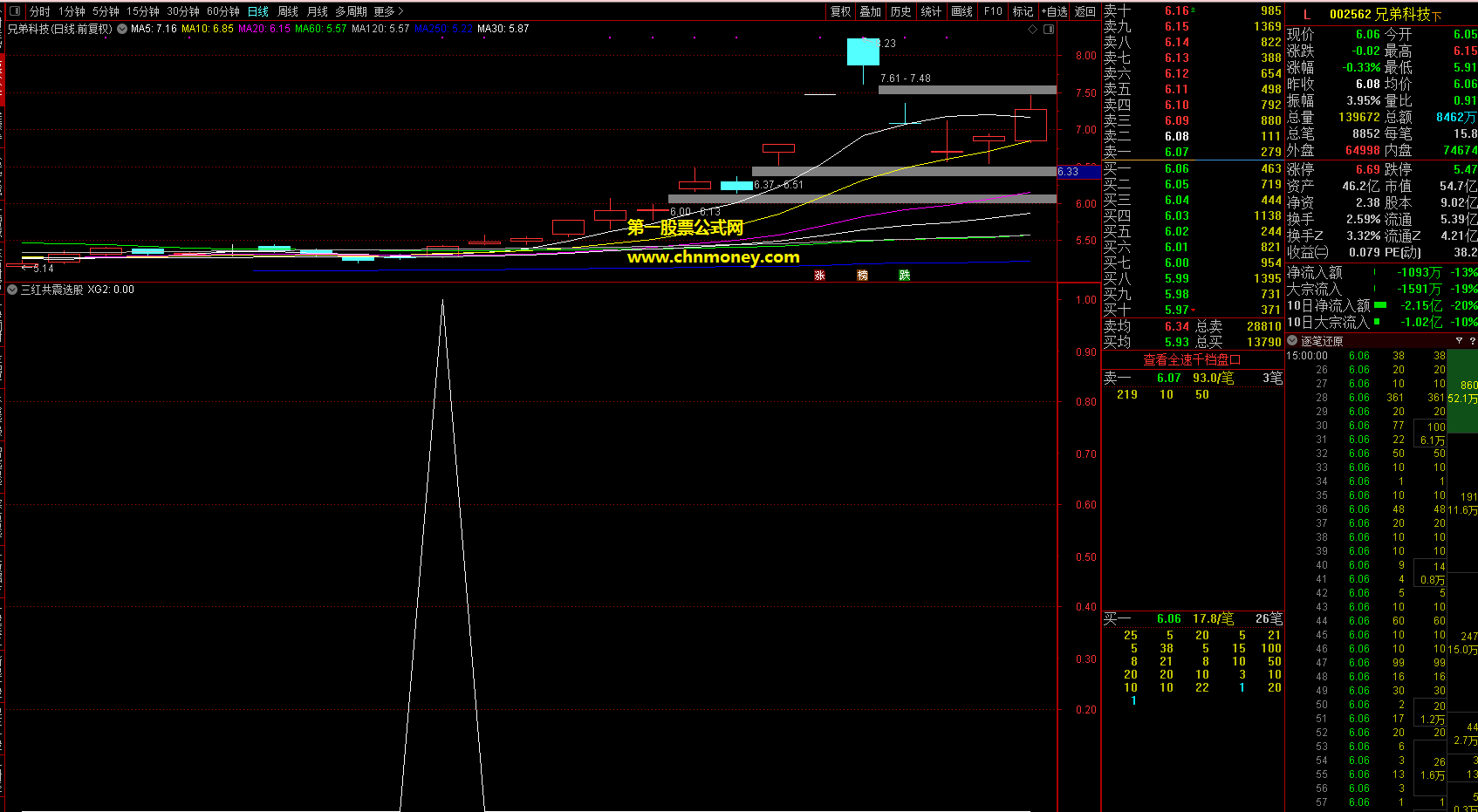Click the 卖一 6.07 ask price row
Image resolution: width=1478 pixels, height=812 pixels.
1192,152
